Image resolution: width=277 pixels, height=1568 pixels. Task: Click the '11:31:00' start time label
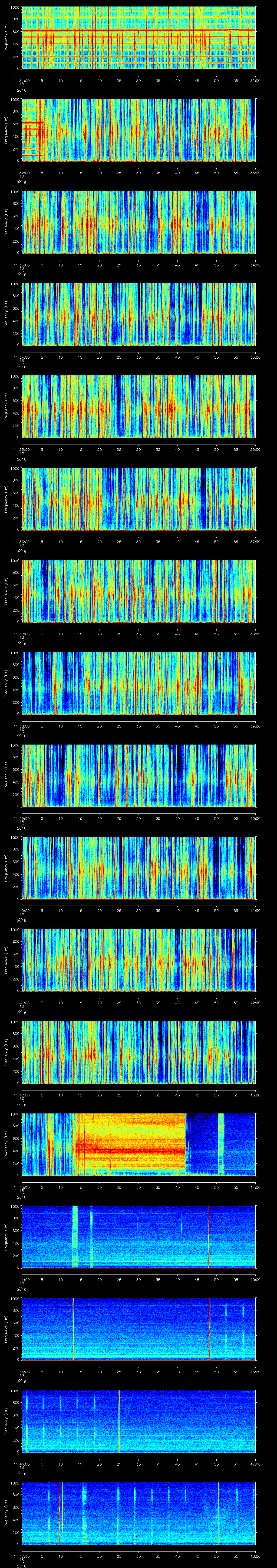[21, 80]
